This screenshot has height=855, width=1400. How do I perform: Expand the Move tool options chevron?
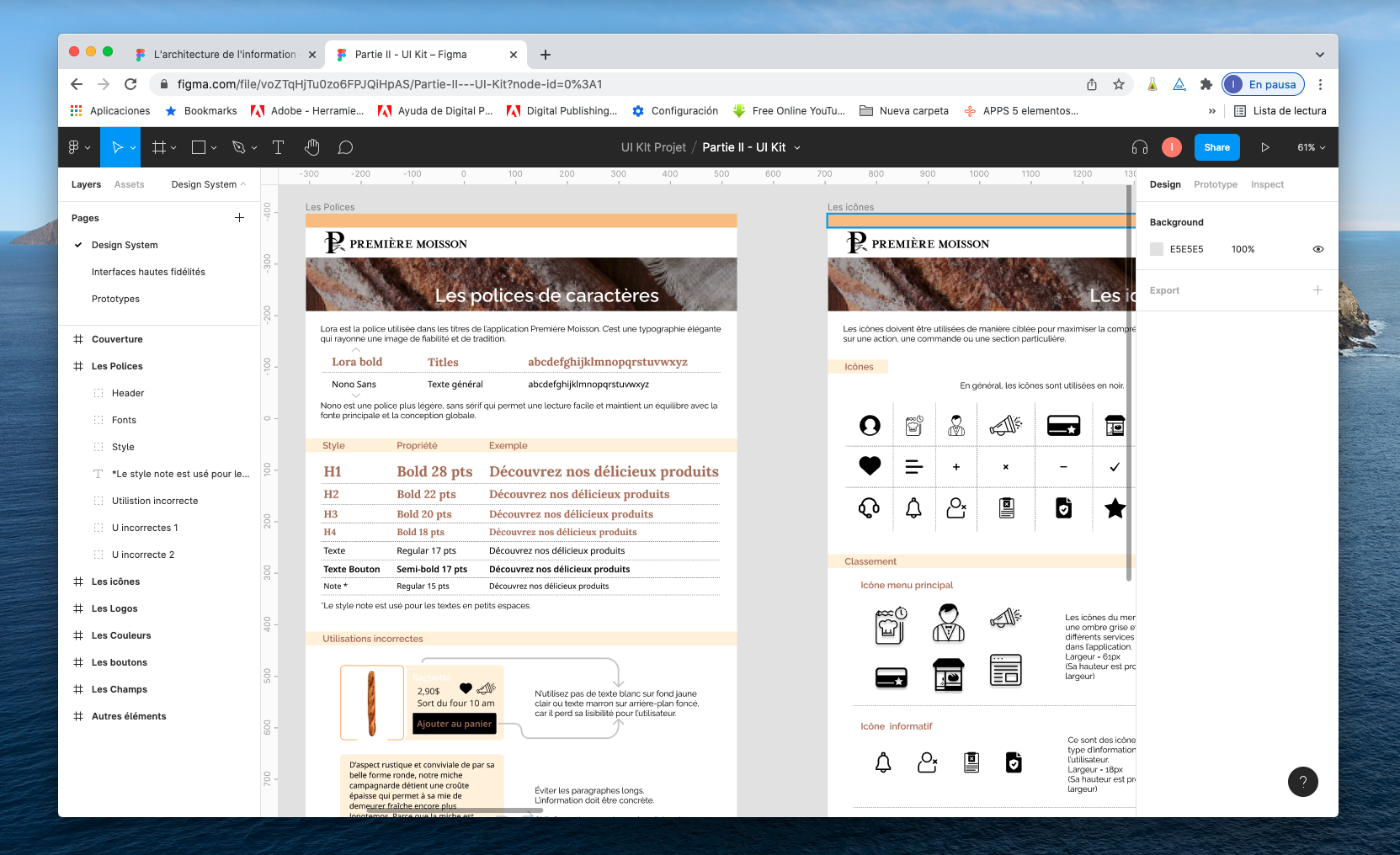click(x=133, y=147)
